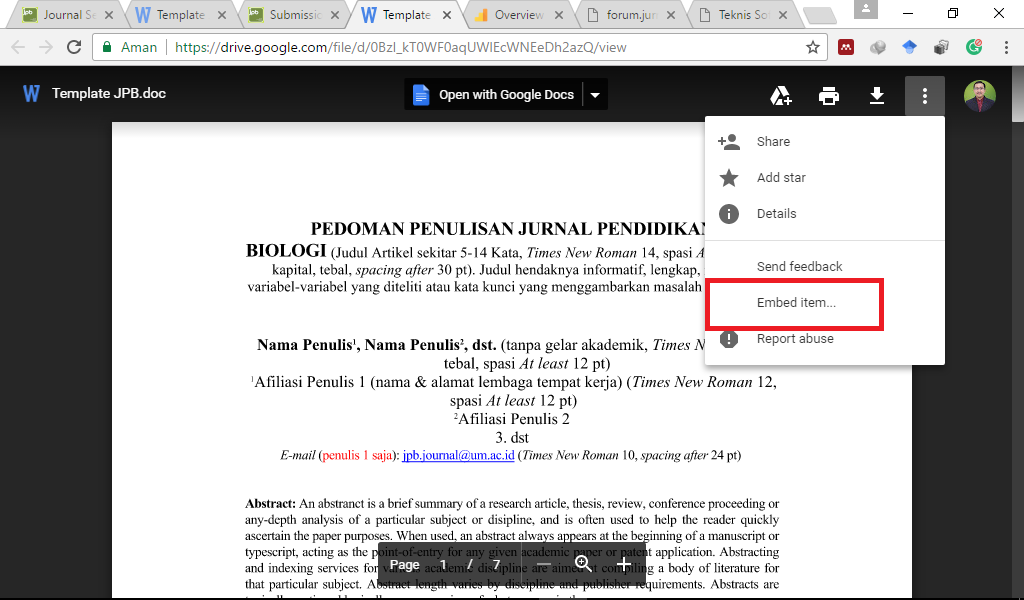Open the three-dot More actions menu
This screenshot has width=1024, height=600.
pos(925,95)
